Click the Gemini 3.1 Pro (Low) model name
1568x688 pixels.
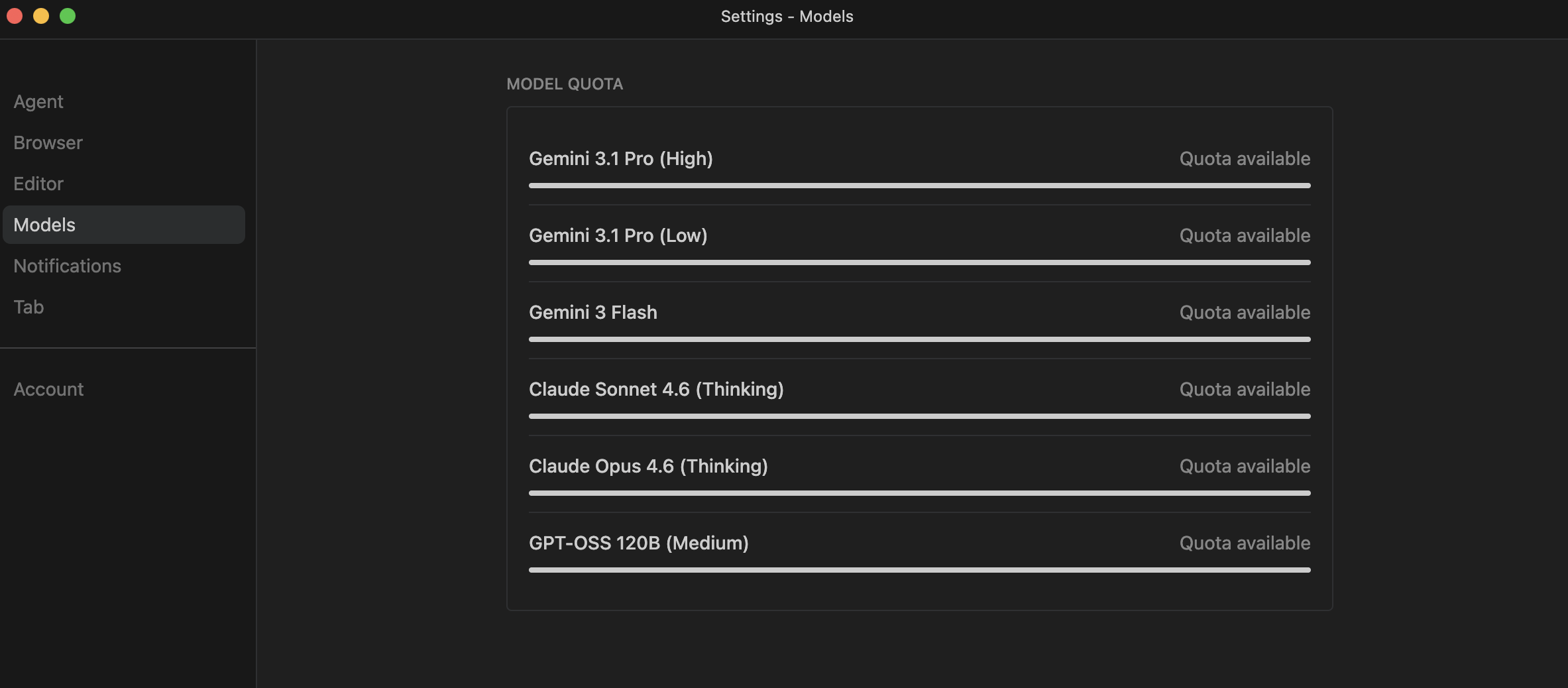coord(618,235)
